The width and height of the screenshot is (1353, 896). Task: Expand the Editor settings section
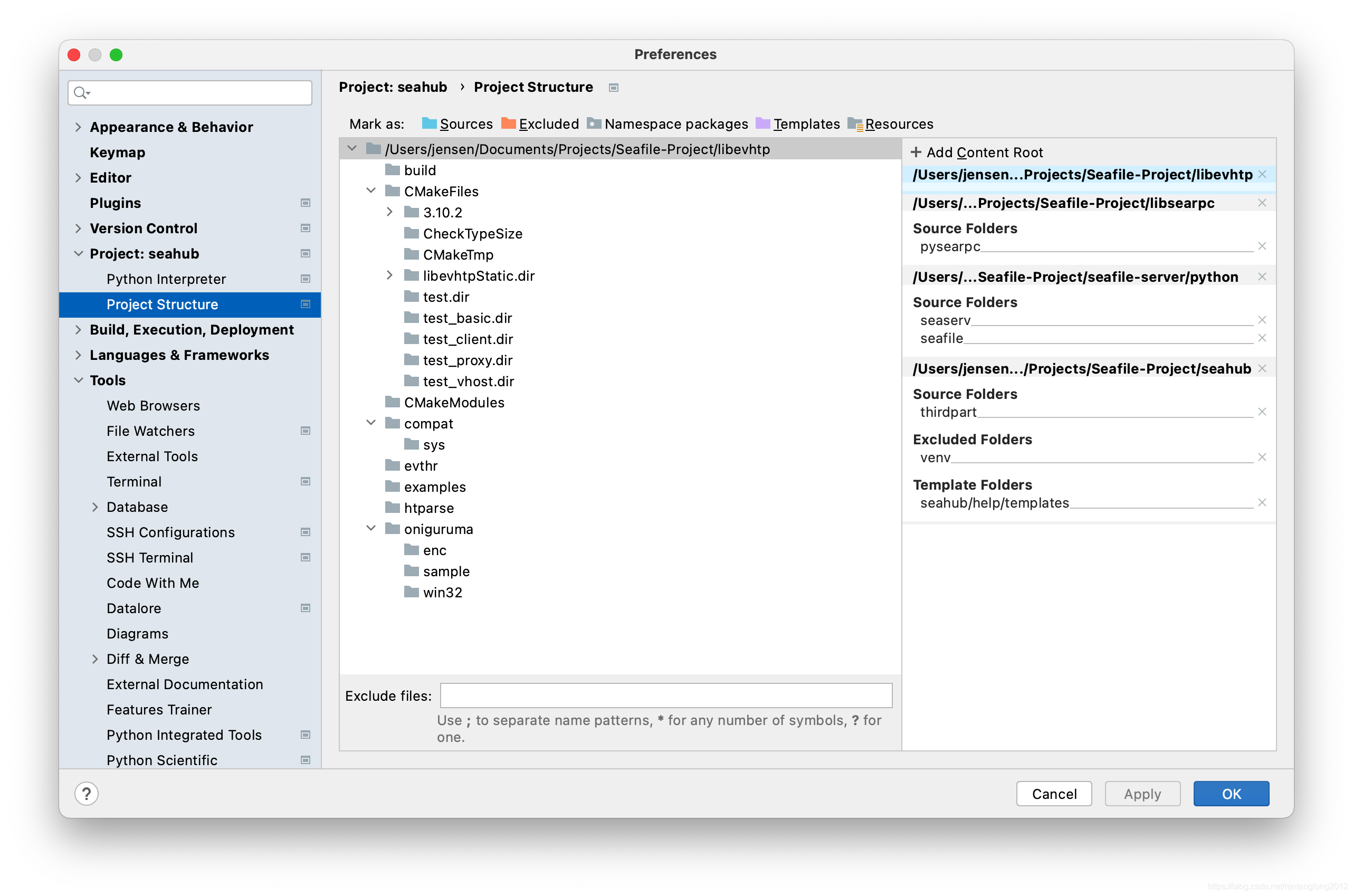pos(78,178)
